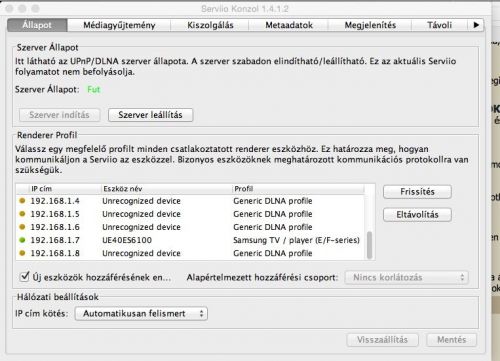Select device UE40ES6100
The width and height of the screenshot is (500, 361).
click(x=127, y=240)
